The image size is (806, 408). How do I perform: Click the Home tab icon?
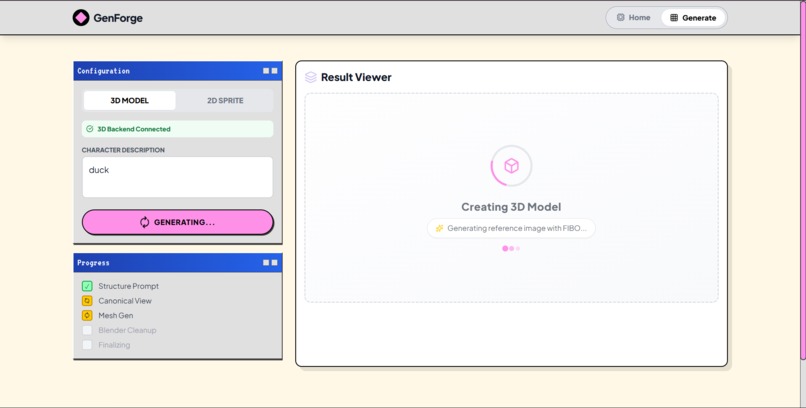coord(620,17)
